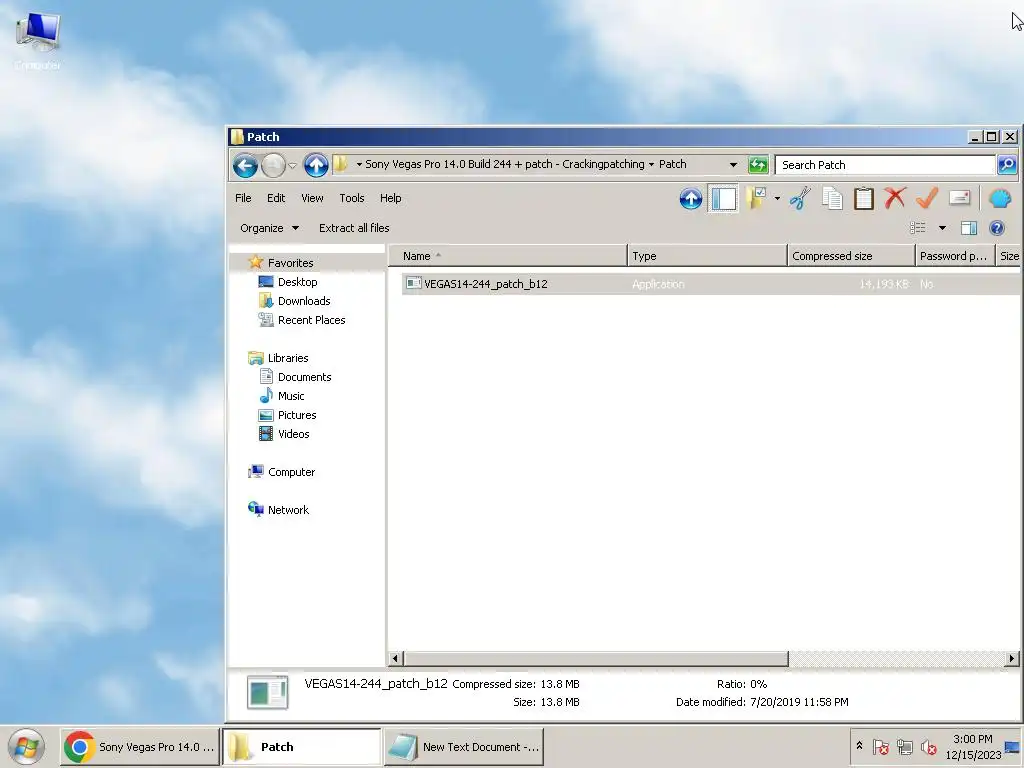Open Desktop in Favorites
Viewport: 1024px width, 768px height.
(x=297, y=282)
